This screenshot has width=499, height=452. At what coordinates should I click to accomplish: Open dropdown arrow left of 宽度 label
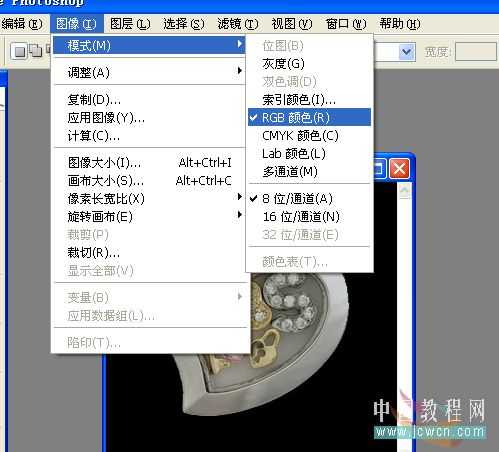[x=407, y=52]
